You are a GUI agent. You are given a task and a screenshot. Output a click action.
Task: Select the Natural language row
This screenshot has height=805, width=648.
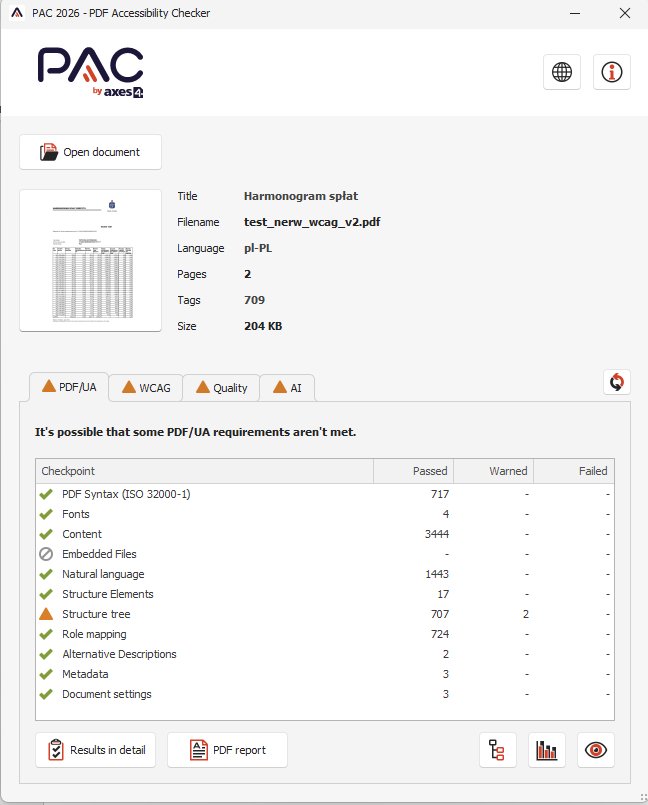click(x=325, y=574)
